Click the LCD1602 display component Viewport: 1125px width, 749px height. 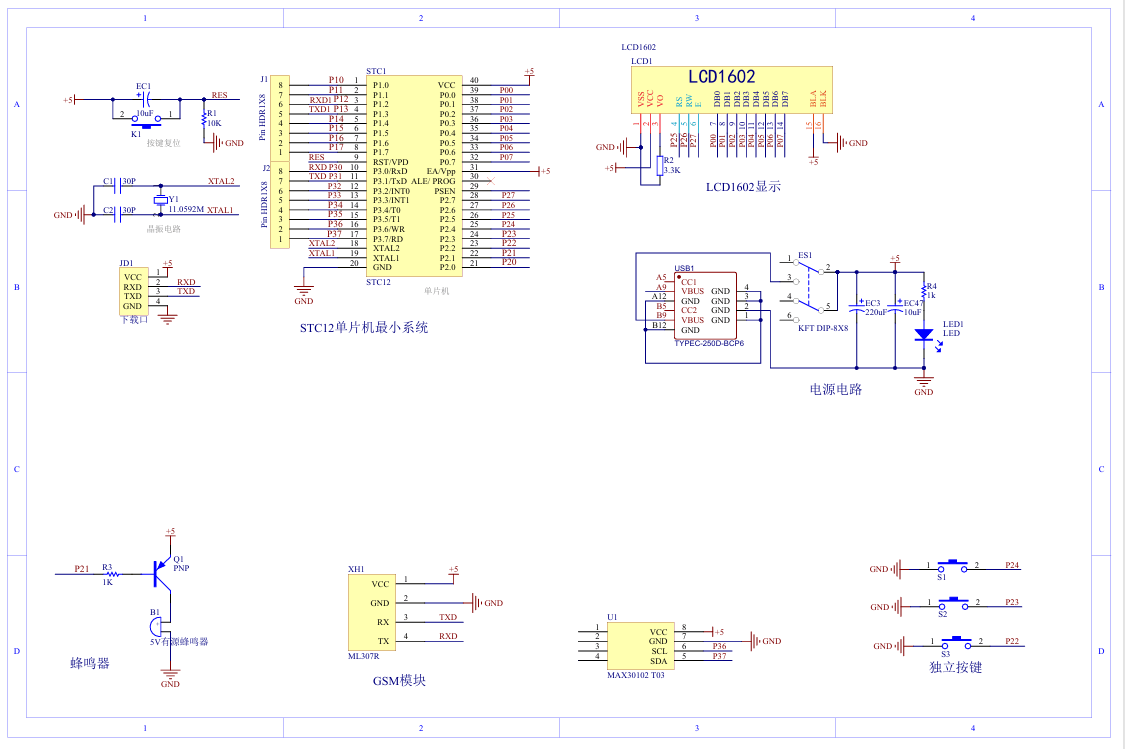[729, 90]
